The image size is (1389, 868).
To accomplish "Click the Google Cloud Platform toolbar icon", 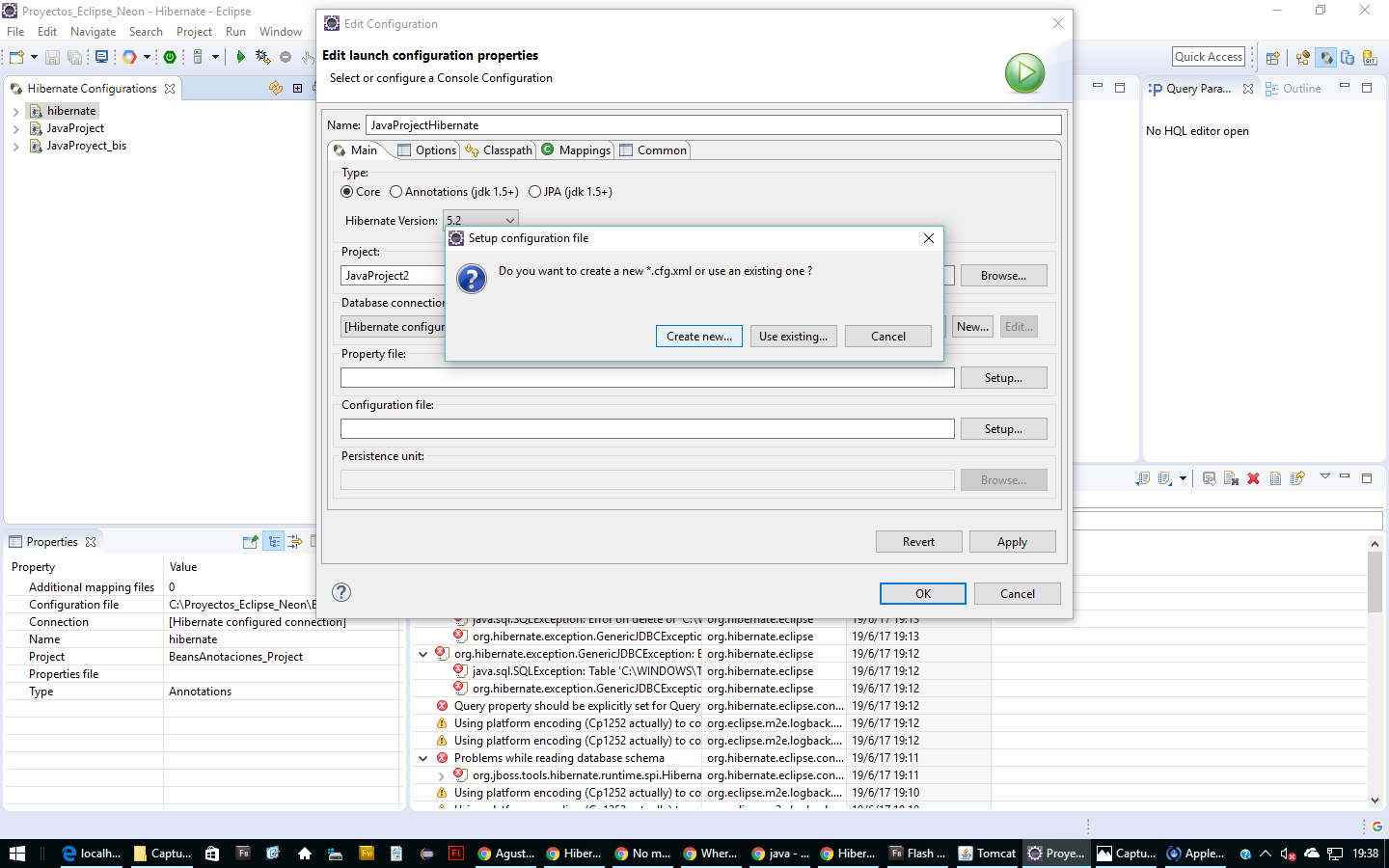I will 129,57.
